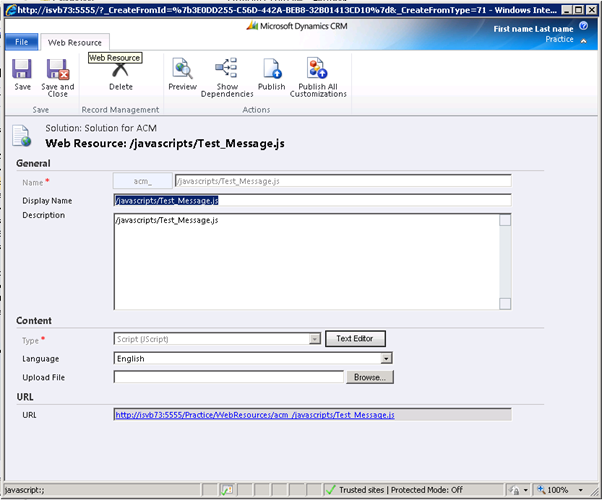The width and height of the screenshot is (602, 500).
Task: Open the Text Editor
Action: tap(355, 338)
